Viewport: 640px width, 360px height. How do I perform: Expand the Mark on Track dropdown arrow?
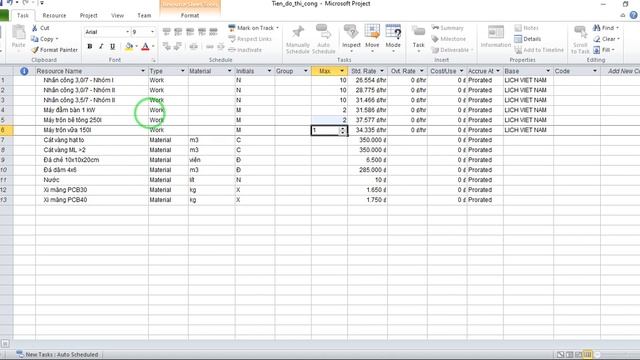278,28
